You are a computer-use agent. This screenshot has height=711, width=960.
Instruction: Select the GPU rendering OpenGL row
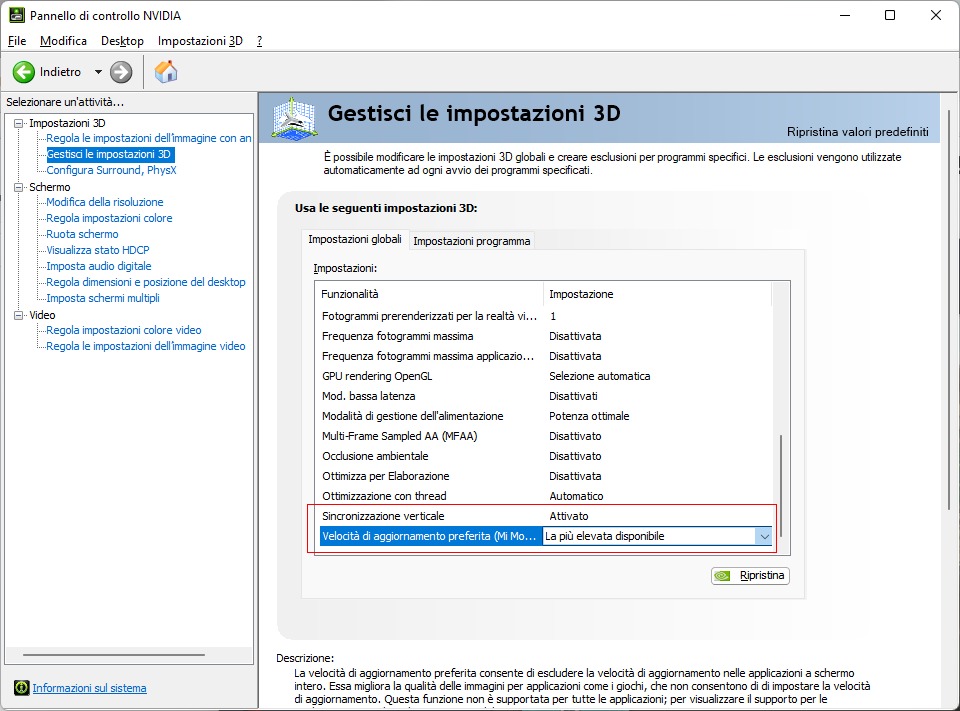(546, 376)
